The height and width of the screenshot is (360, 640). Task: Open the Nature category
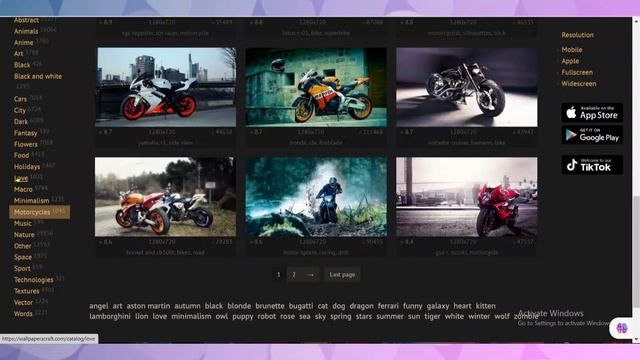(24, 235)
